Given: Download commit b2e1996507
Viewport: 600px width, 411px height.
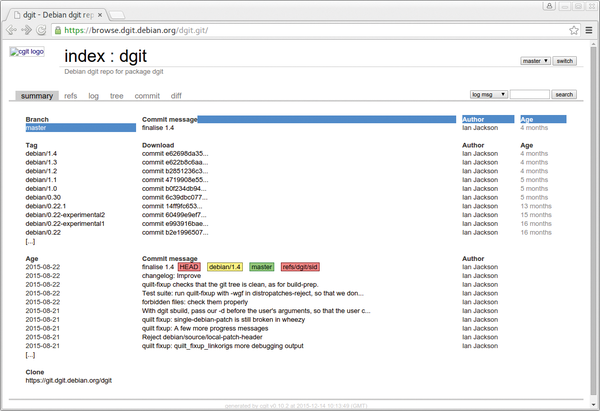Looking at the screenshot, I should coord(175,233).
